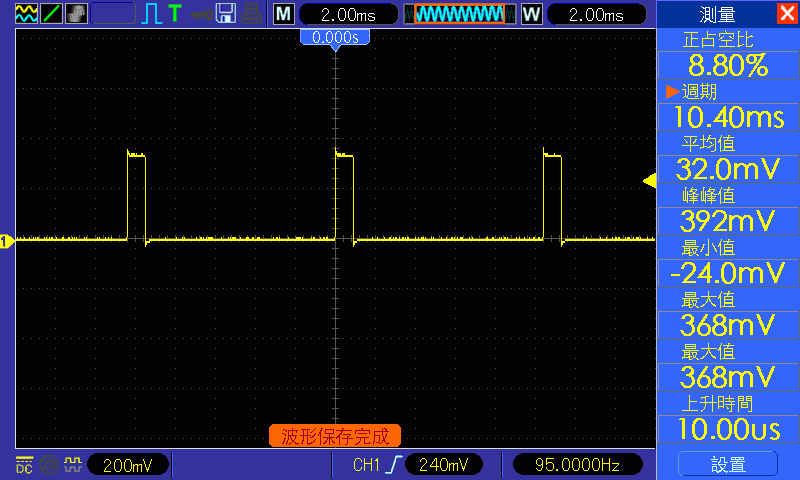Click the gray persistence waveform icon
Image resolution: width=800 pixels, height=480 pixels.
click(x=77, y=14)
